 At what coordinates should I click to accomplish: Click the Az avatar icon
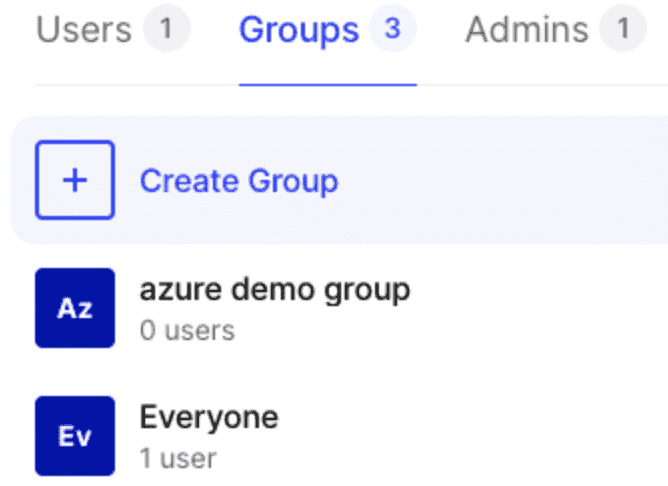coord(75,308)
